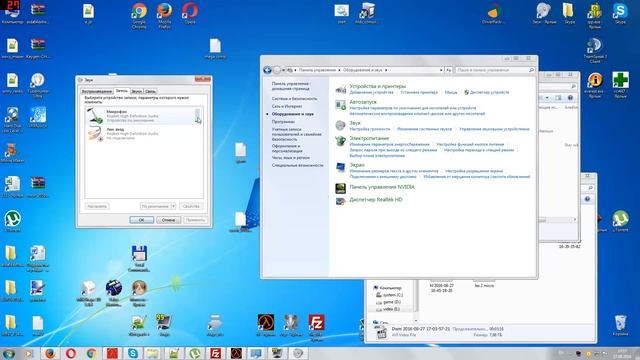The height and width of the screenshot is (360, 640).
Task: Switch to the Playback (Воспроизведение) tab
Action: tap(96, 91)
